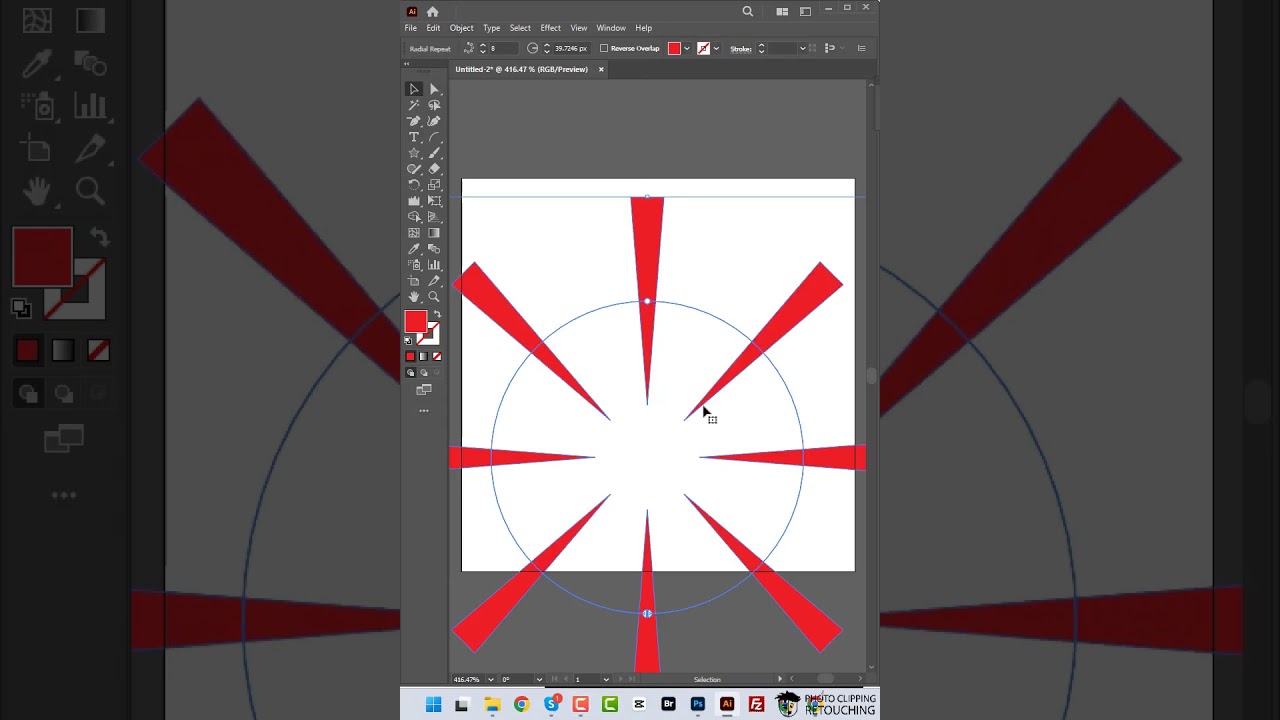This screenshot has height=720, width=1280.
Task: Open the Effect menu
Action: (x=550, y=28)
